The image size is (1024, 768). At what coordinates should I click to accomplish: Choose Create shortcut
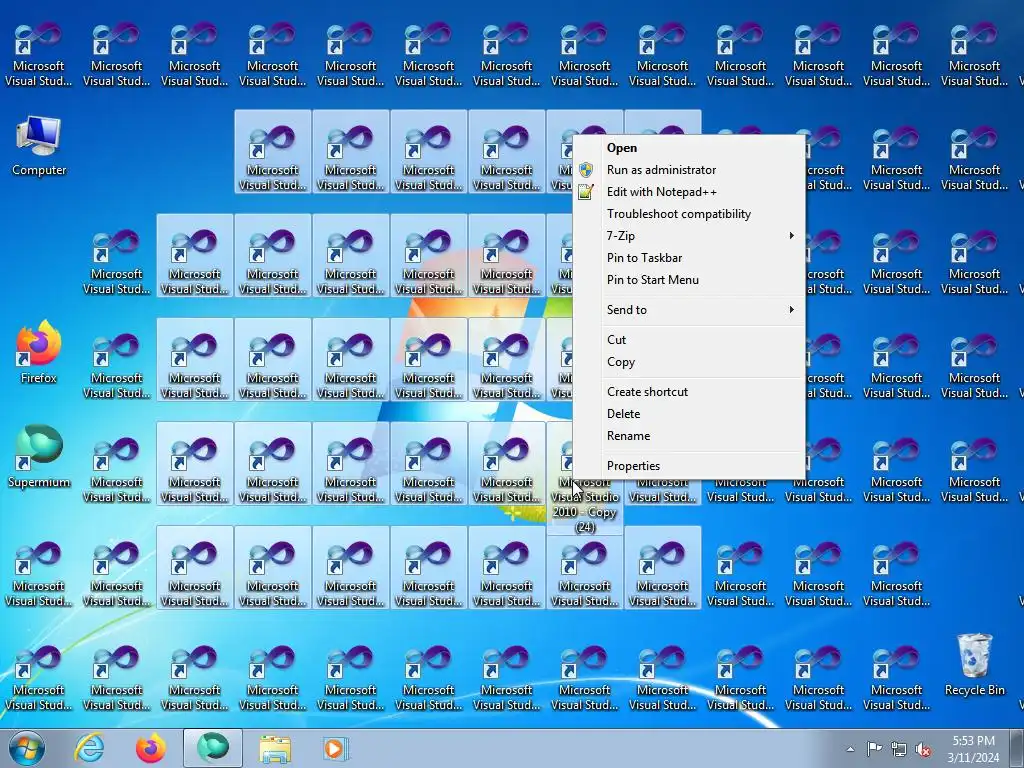[x=689, y=392]
